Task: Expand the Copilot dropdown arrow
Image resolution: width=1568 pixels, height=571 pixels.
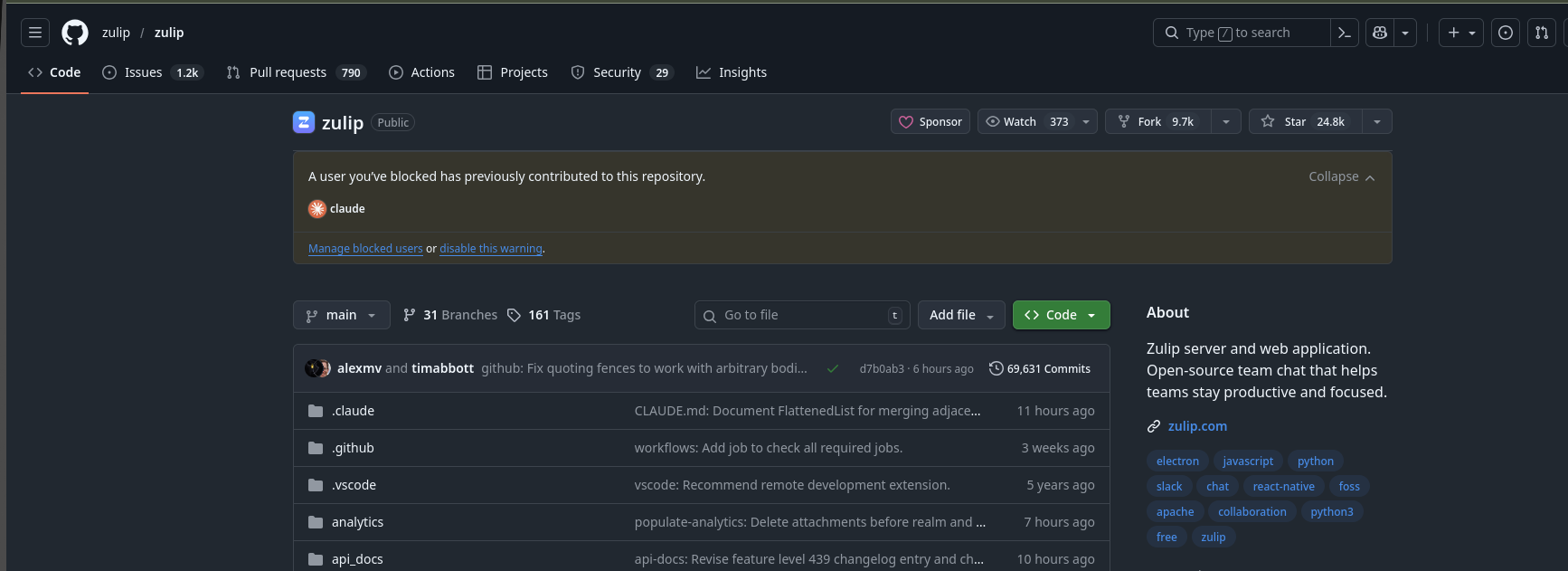Action: (x=1405, y=33)
